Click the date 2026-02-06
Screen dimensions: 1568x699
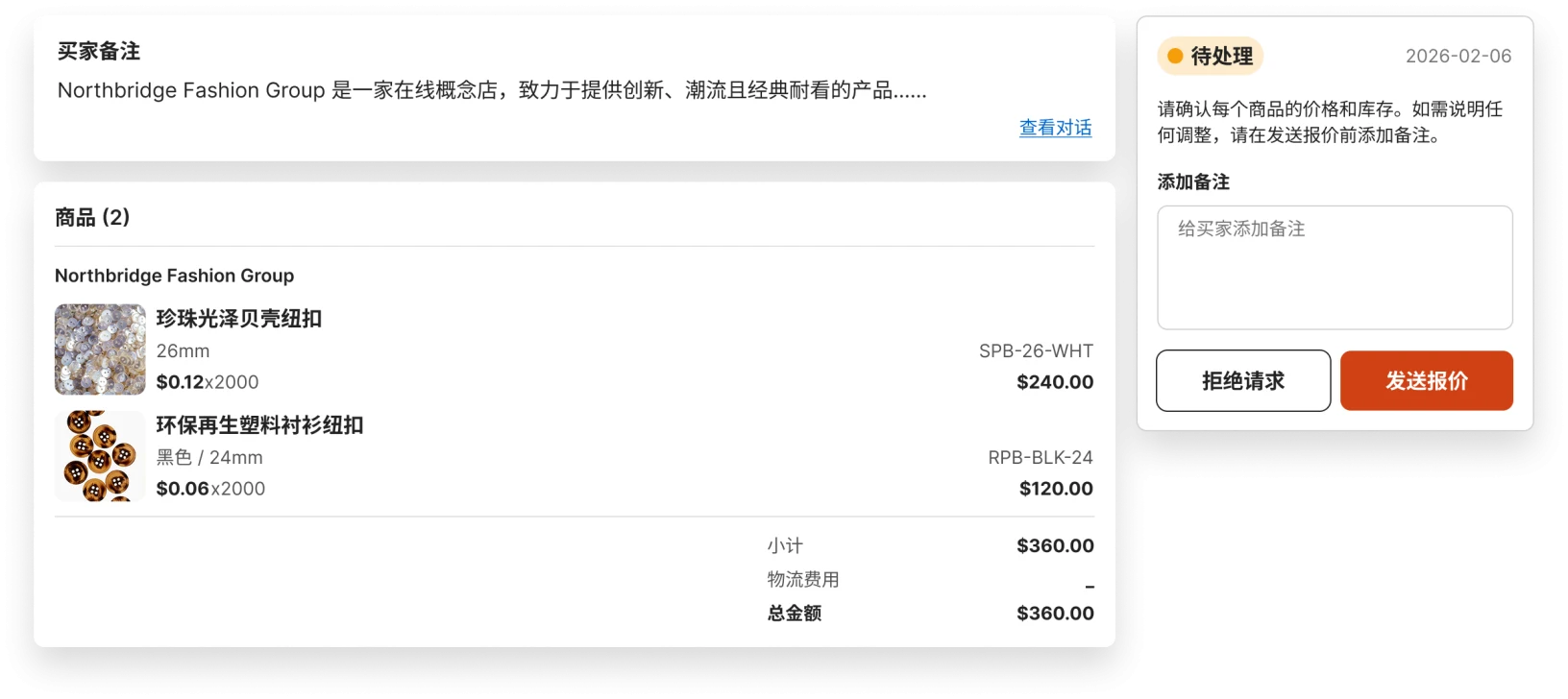click(x=1458, y=56)
